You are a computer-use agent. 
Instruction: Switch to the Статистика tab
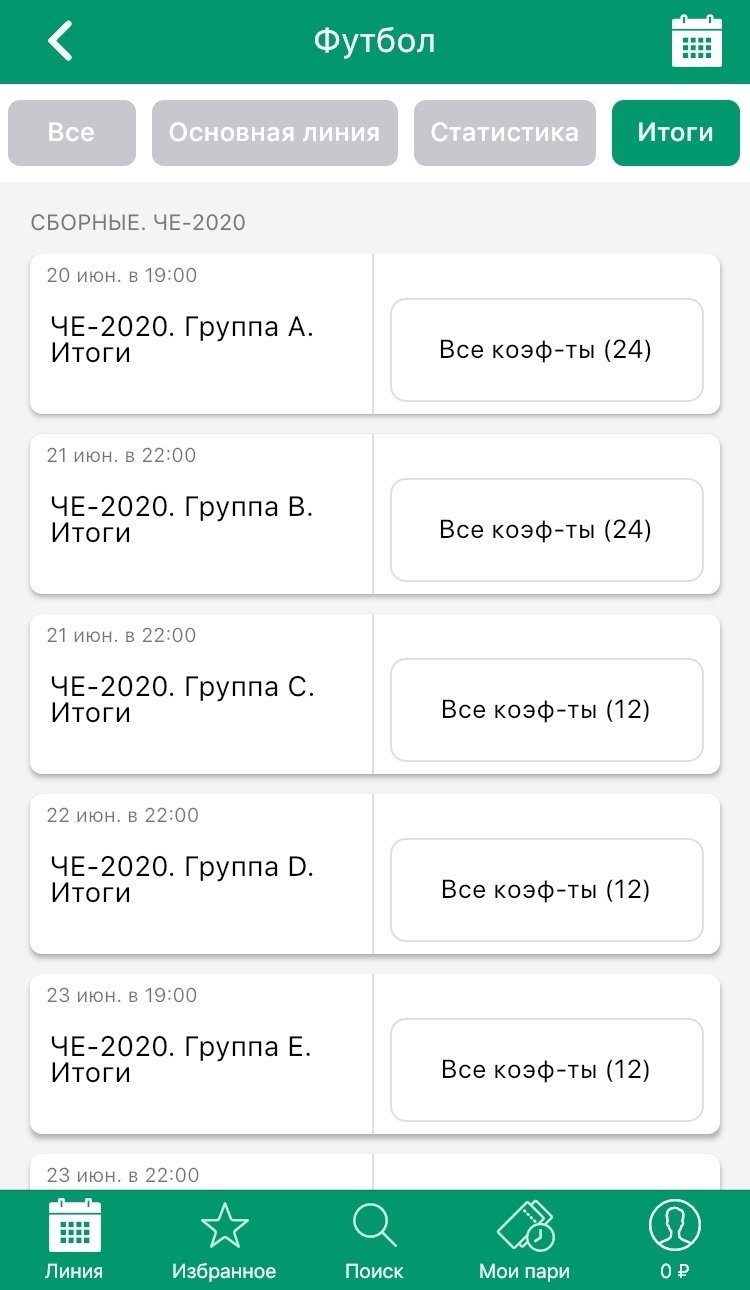point(504,133)
